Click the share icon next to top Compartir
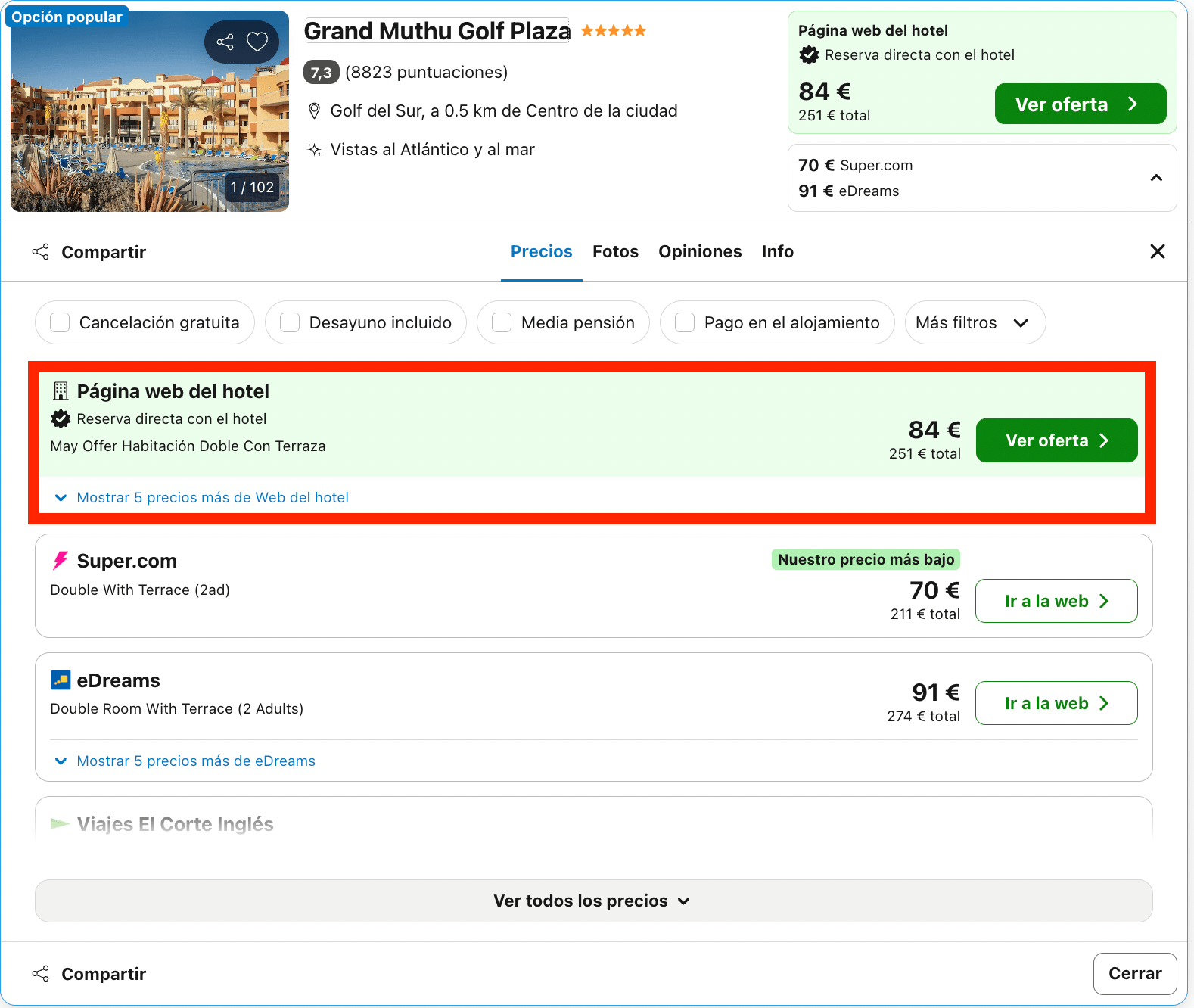This screenshot has width=1194, height=1008. 41,252
